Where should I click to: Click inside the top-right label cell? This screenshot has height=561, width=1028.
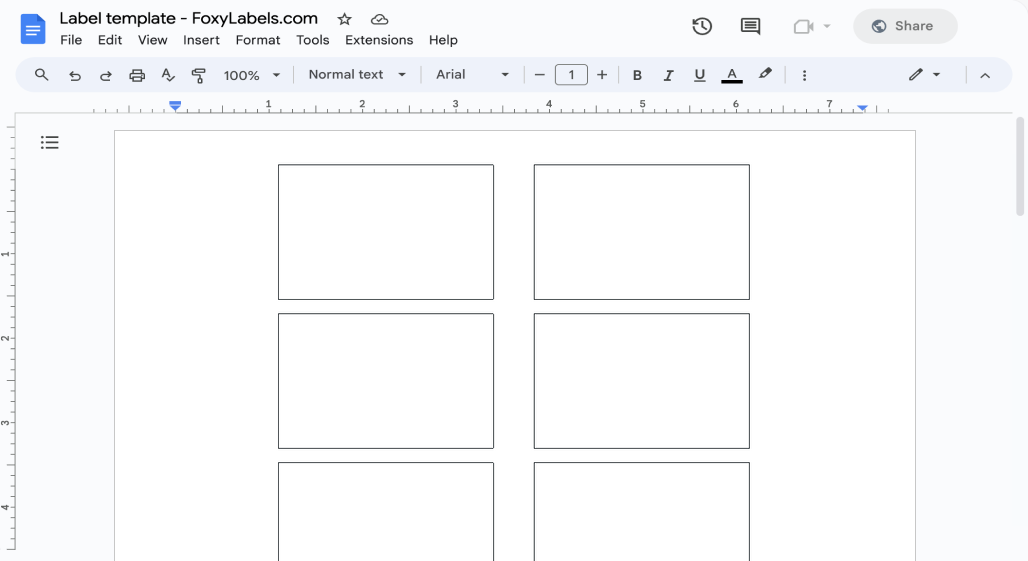pyautogui.click(x=641, y=232)
